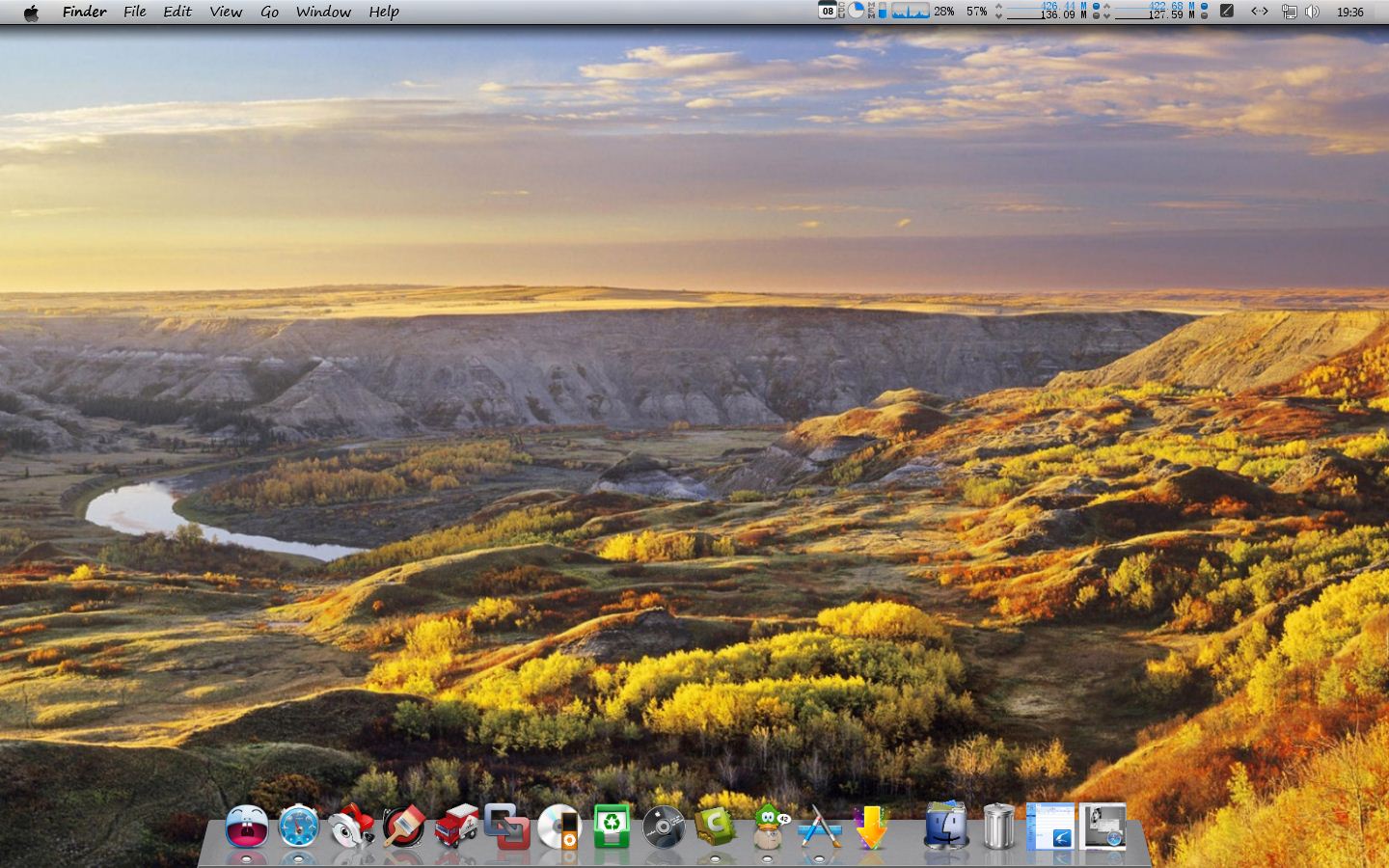Click the double-arrow sync menu bar icon
The image size is (1389, 868).
point(1260,12)
